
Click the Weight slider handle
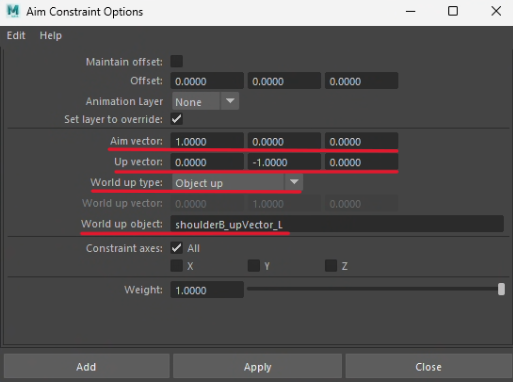501,289
